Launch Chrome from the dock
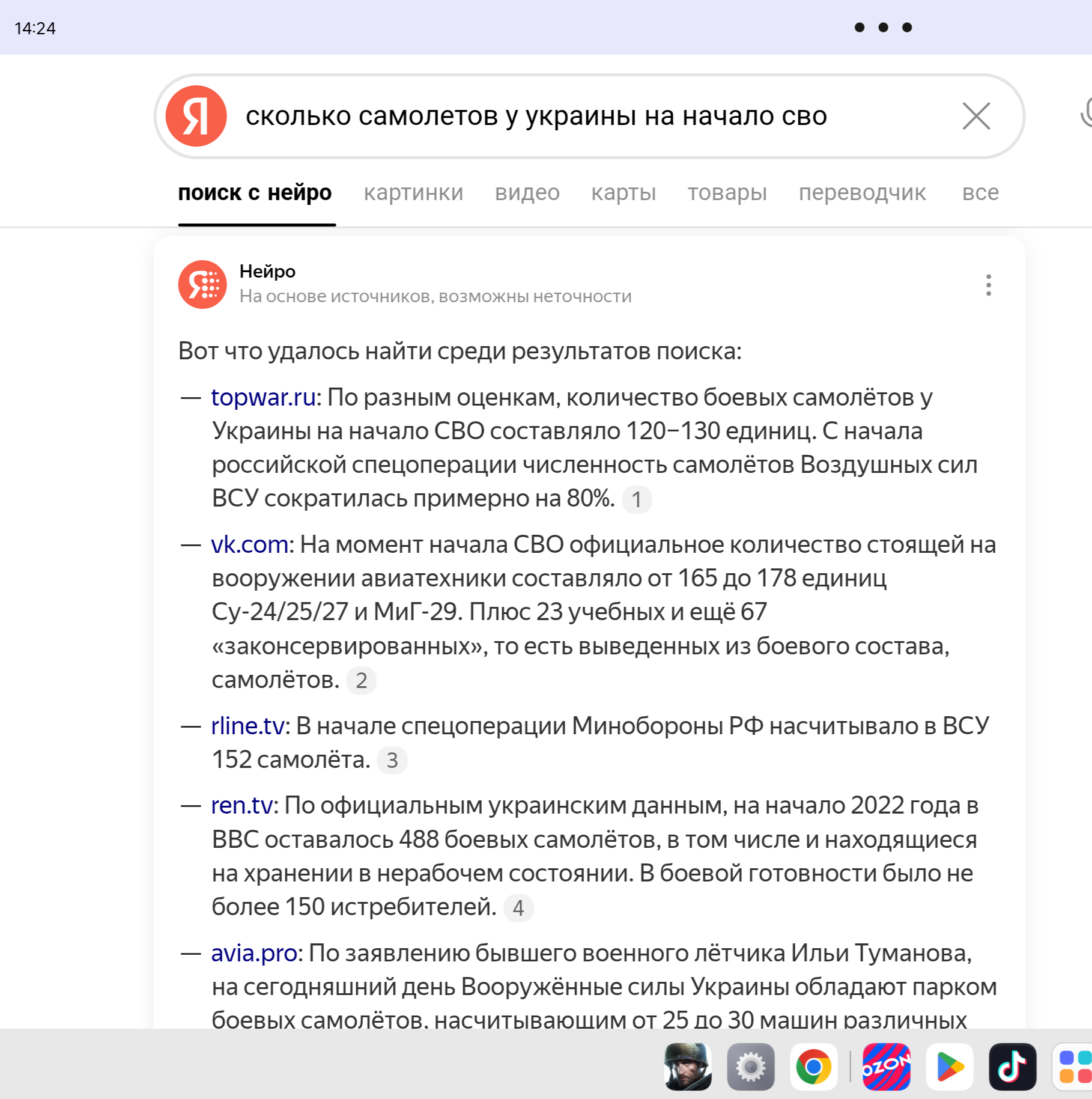The width and height of the screenshot is (1092, 1099). coord(813,1067)
